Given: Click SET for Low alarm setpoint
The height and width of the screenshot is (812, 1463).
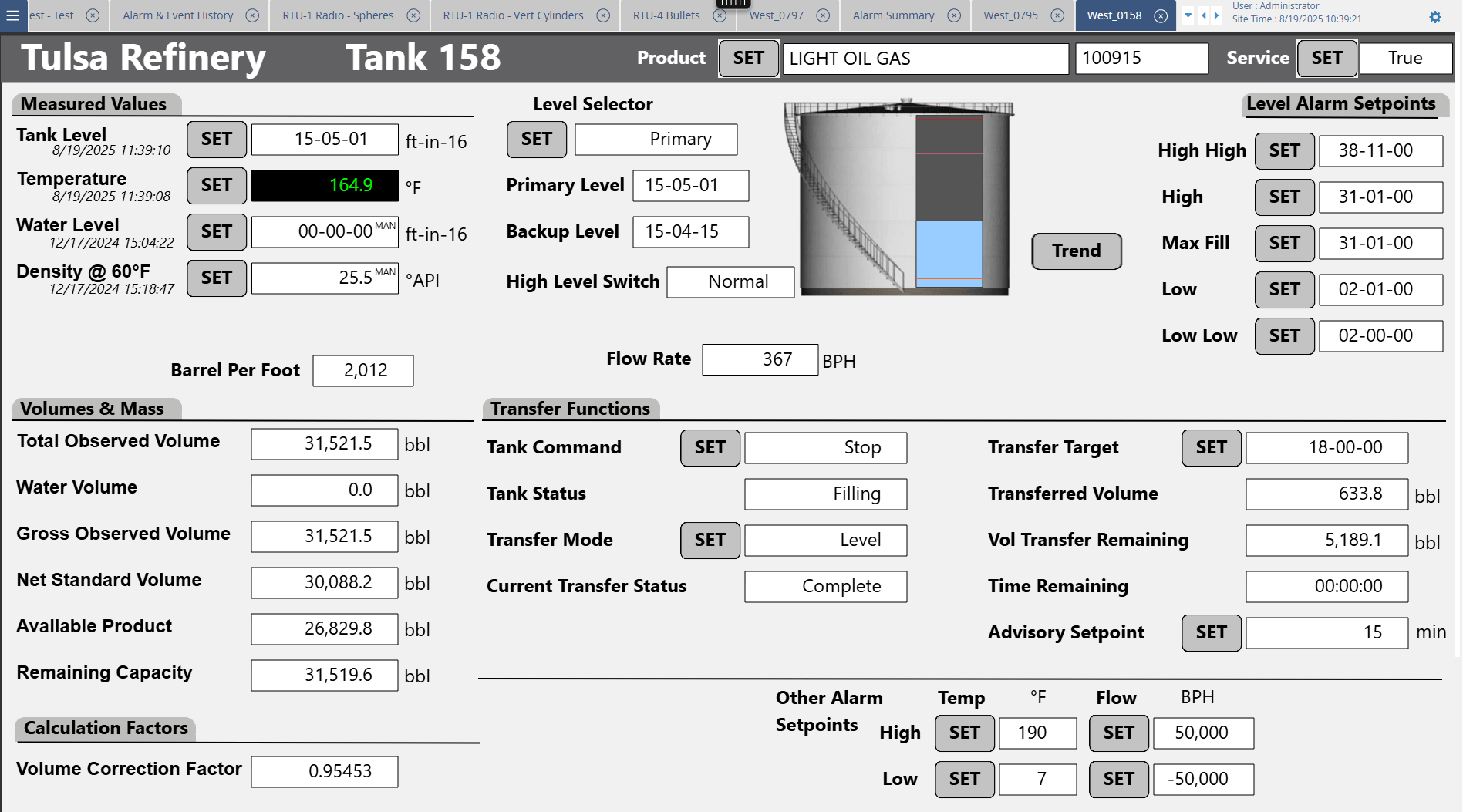Looking at the screenshot, I should coord(1285,290).
